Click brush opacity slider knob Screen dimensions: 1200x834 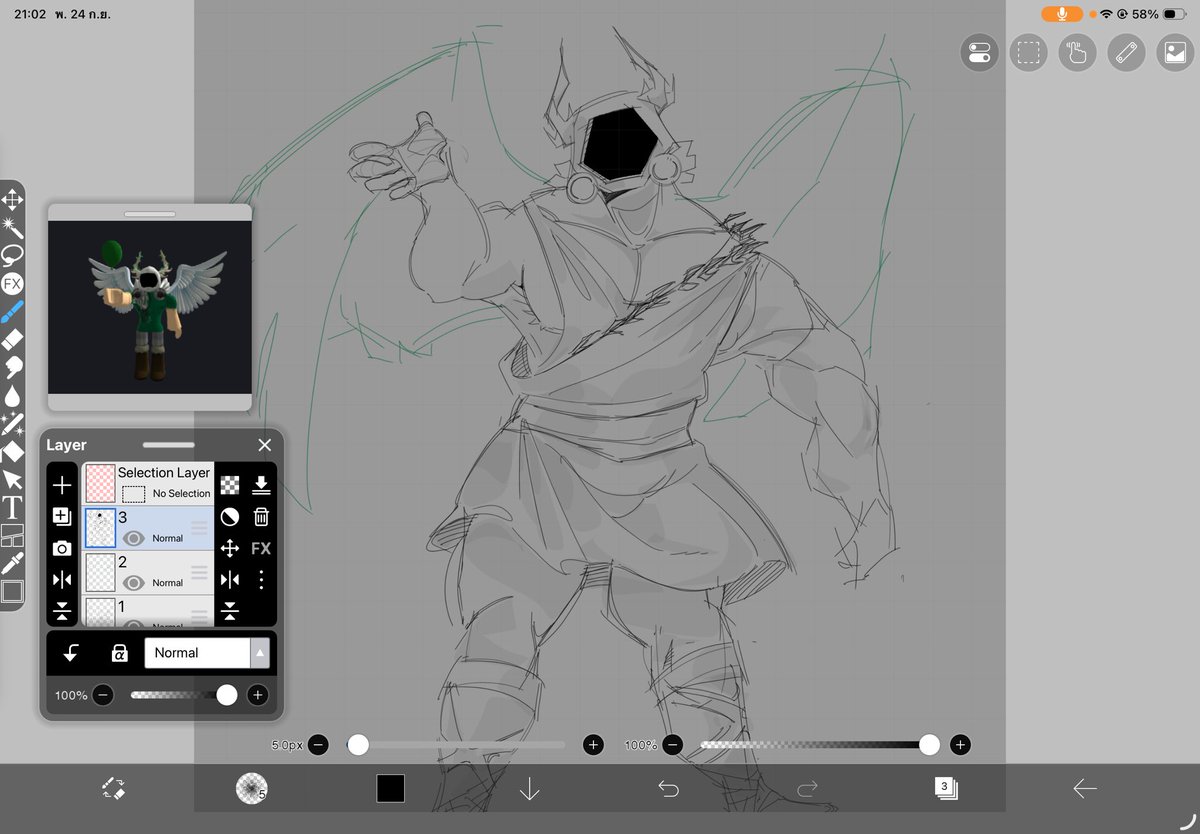[x=929, y=744]
